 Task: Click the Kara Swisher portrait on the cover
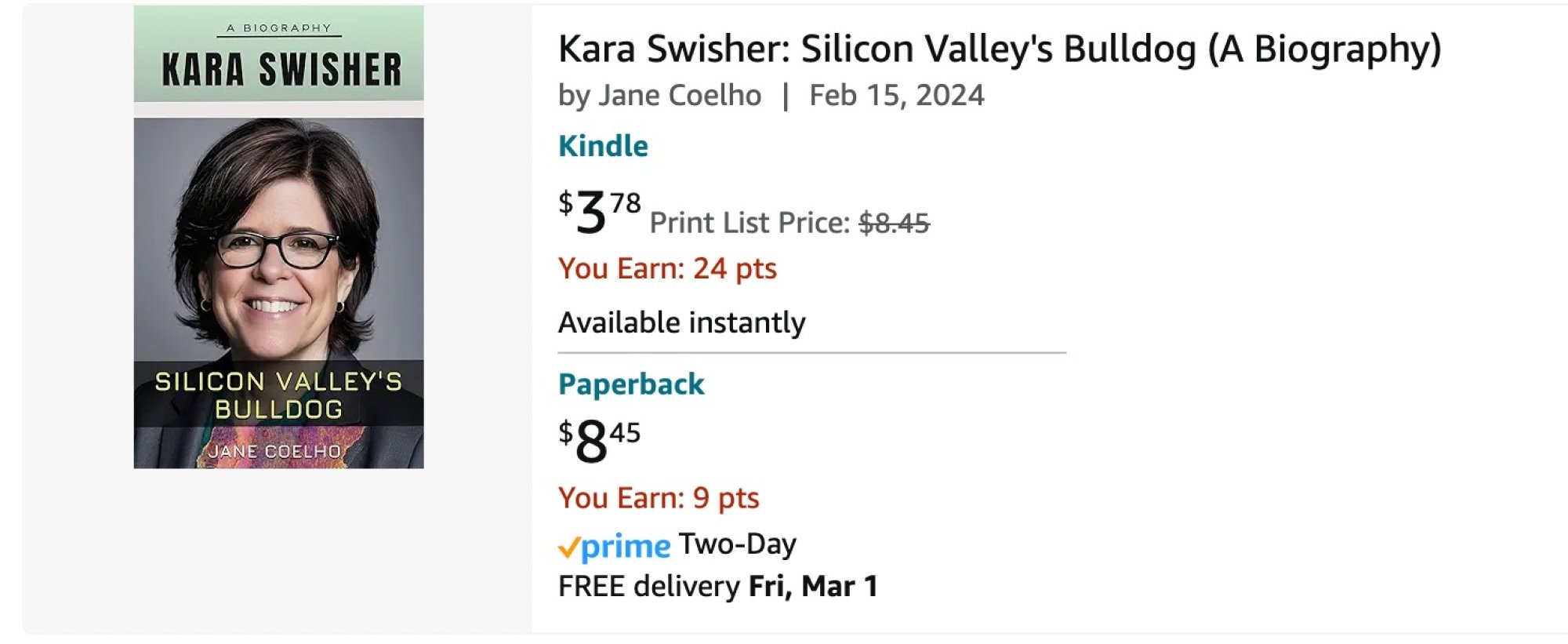click(x=278, y=235)
